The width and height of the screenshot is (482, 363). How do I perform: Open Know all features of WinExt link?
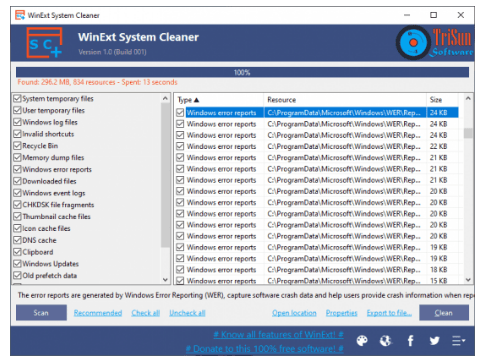278,334
